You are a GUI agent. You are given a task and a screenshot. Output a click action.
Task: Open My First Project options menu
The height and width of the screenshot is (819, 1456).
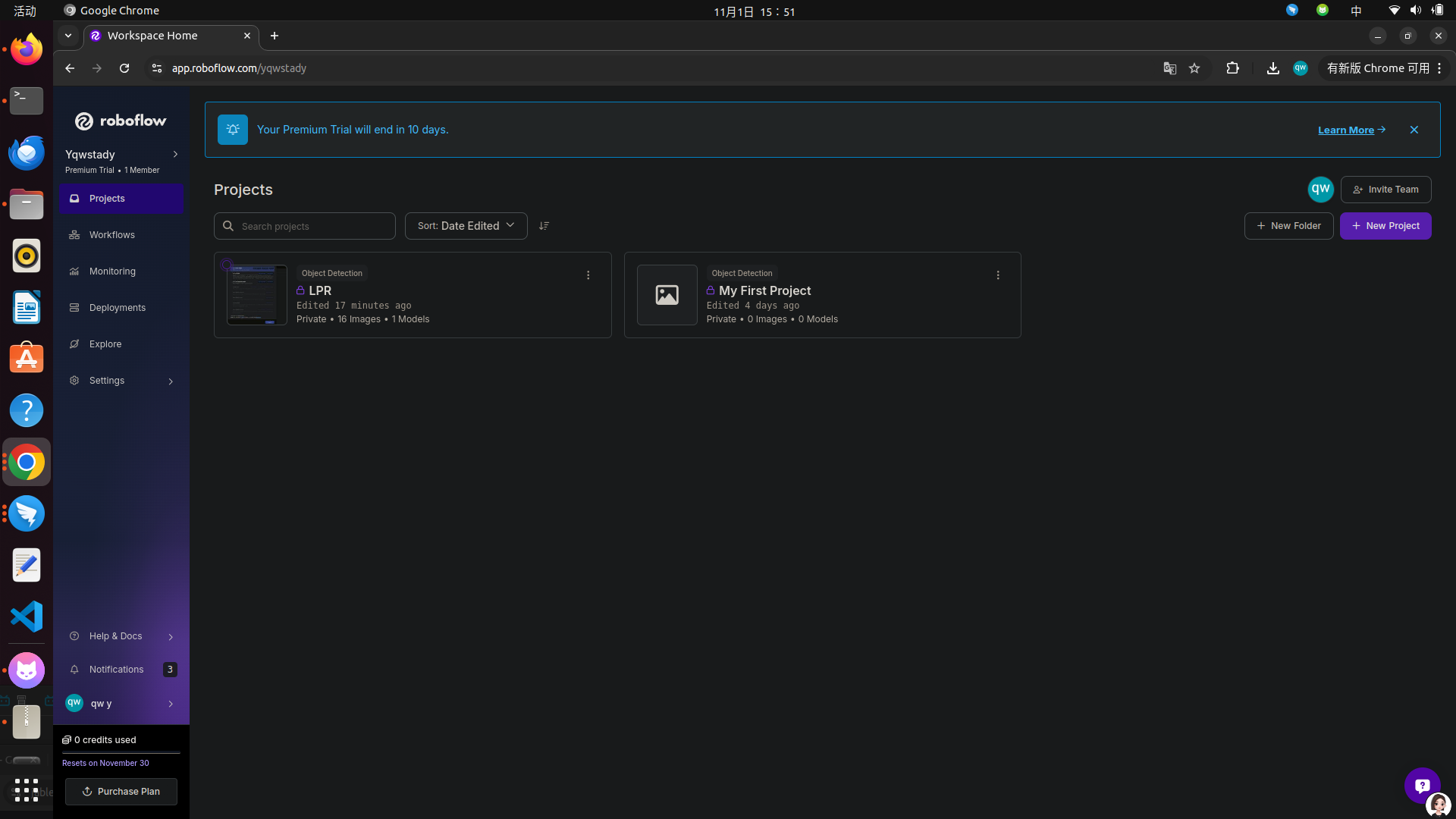(998, 275)
